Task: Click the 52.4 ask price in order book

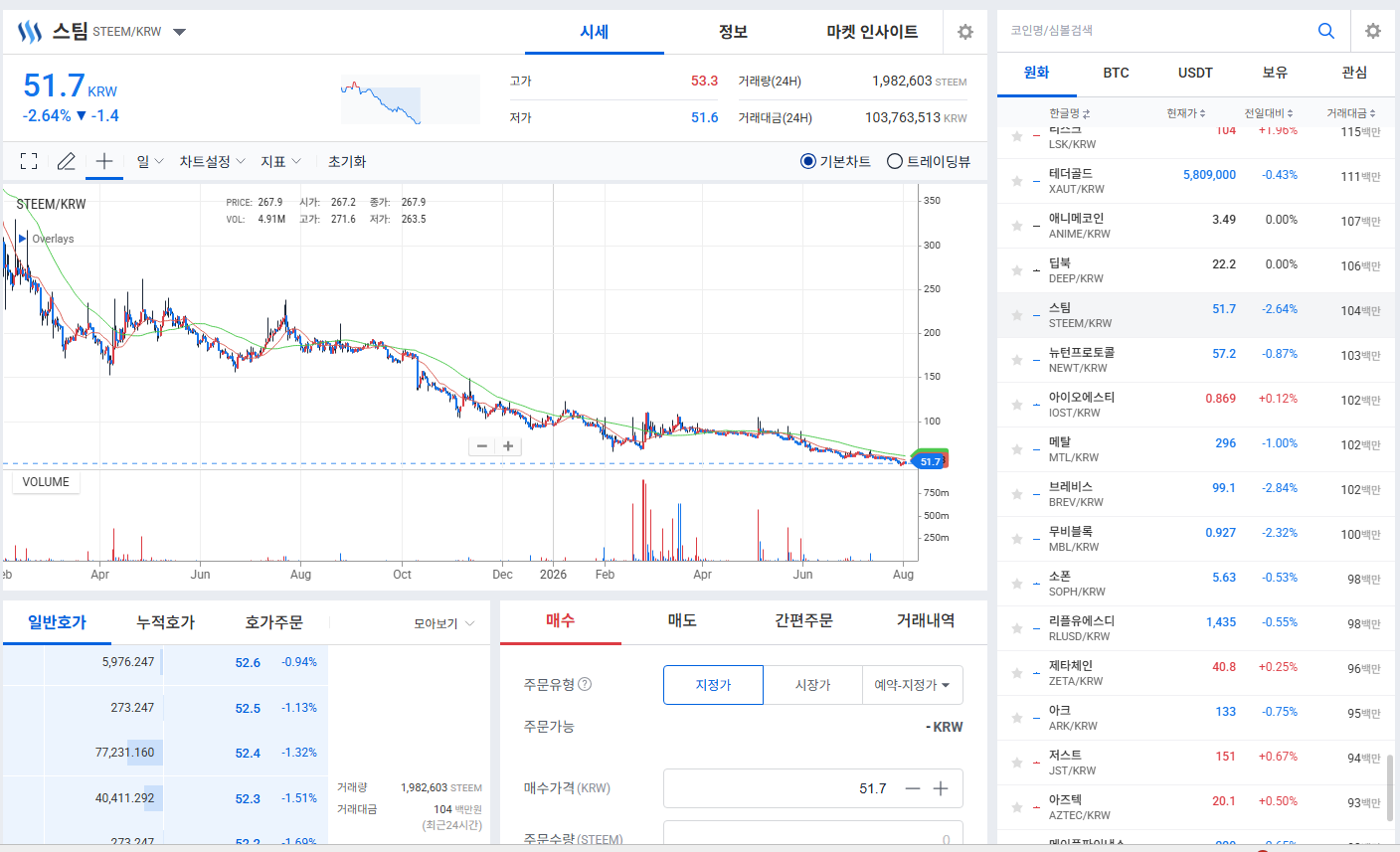Action: click(248, 754)
